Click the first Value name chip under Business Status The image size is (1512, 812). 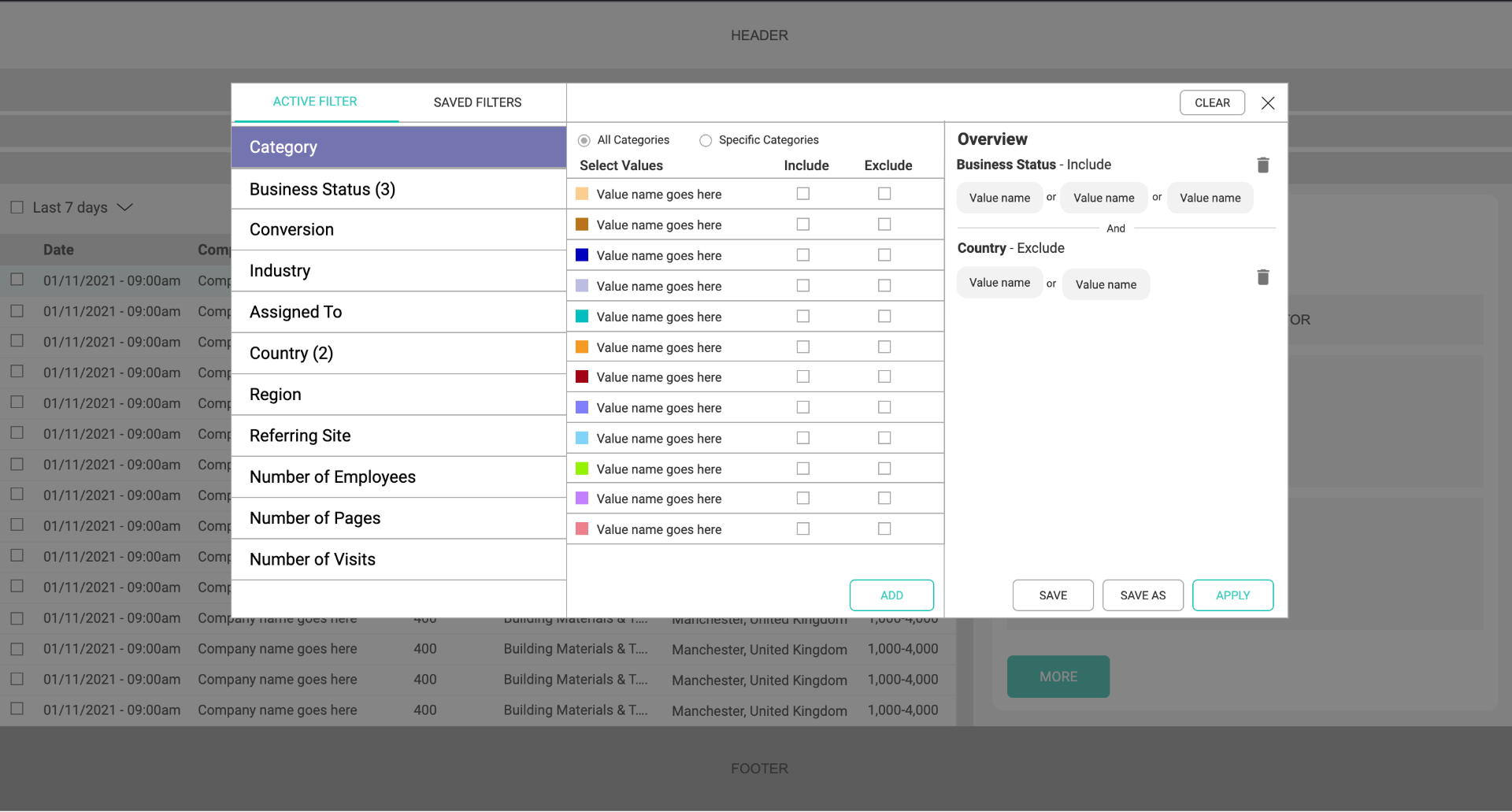[999, 198]
